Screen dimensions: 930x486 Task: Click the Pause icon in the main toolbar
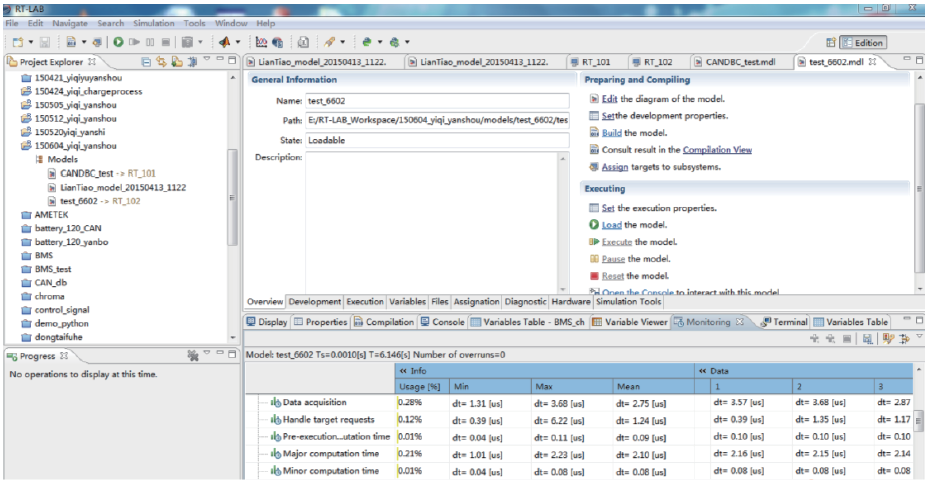tap(152, 42)
